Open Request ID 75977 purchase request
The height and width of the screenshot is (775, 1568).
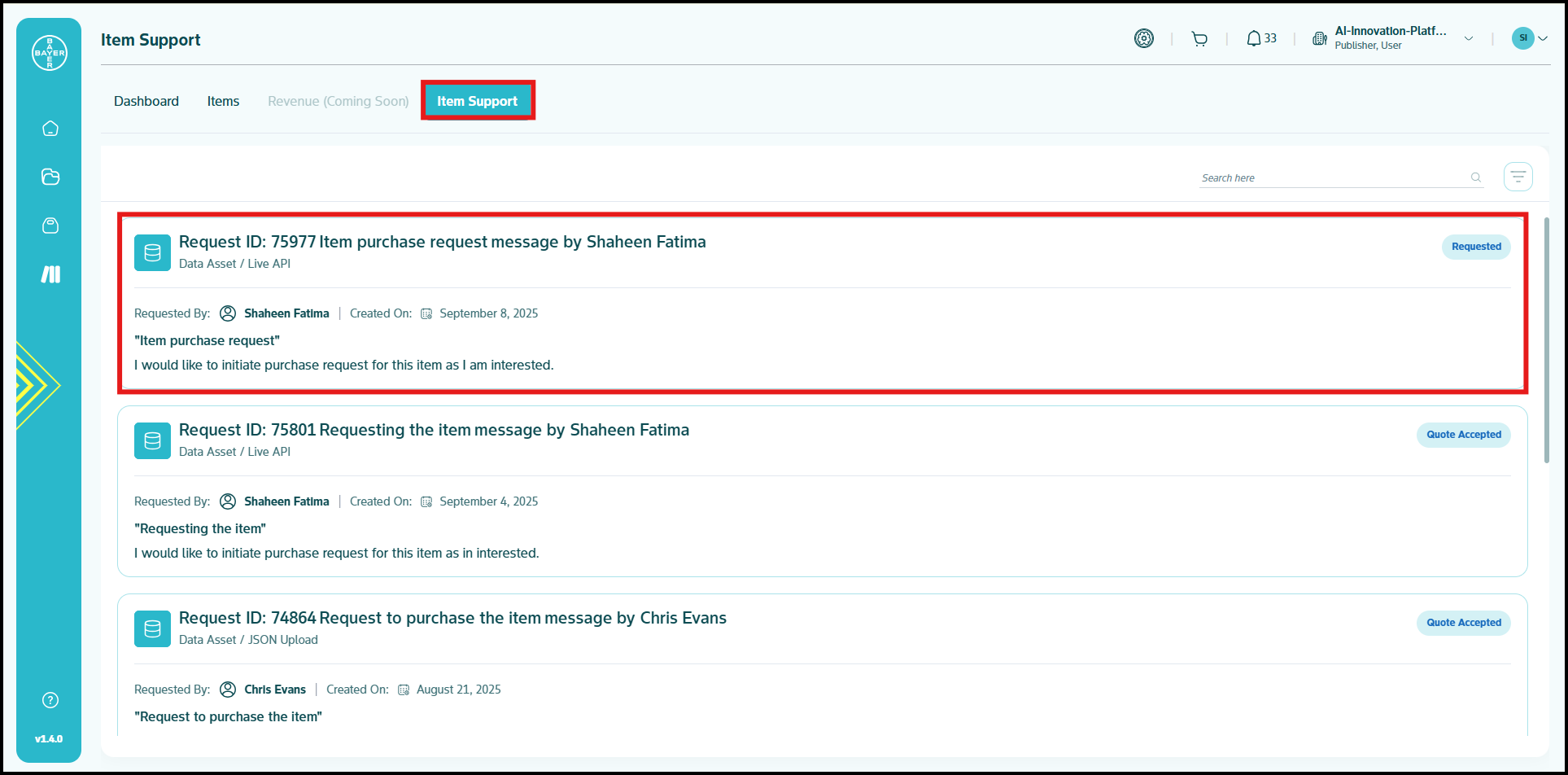(x=442, y=242)
